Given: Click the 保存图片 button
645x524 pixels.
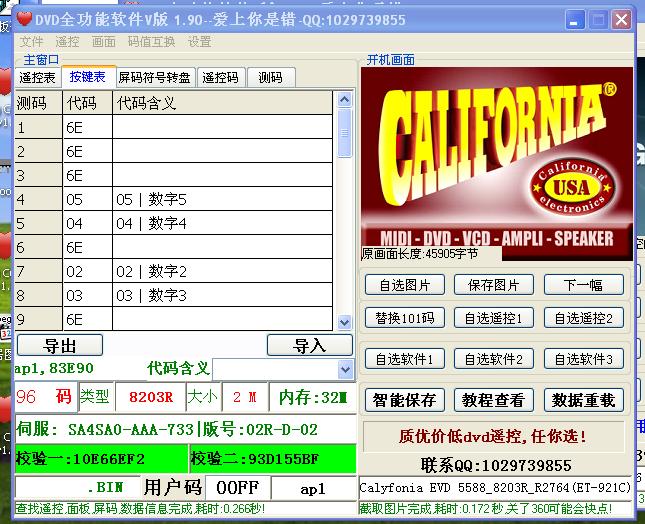Looking at the screenshot, I should pos(494,285).
